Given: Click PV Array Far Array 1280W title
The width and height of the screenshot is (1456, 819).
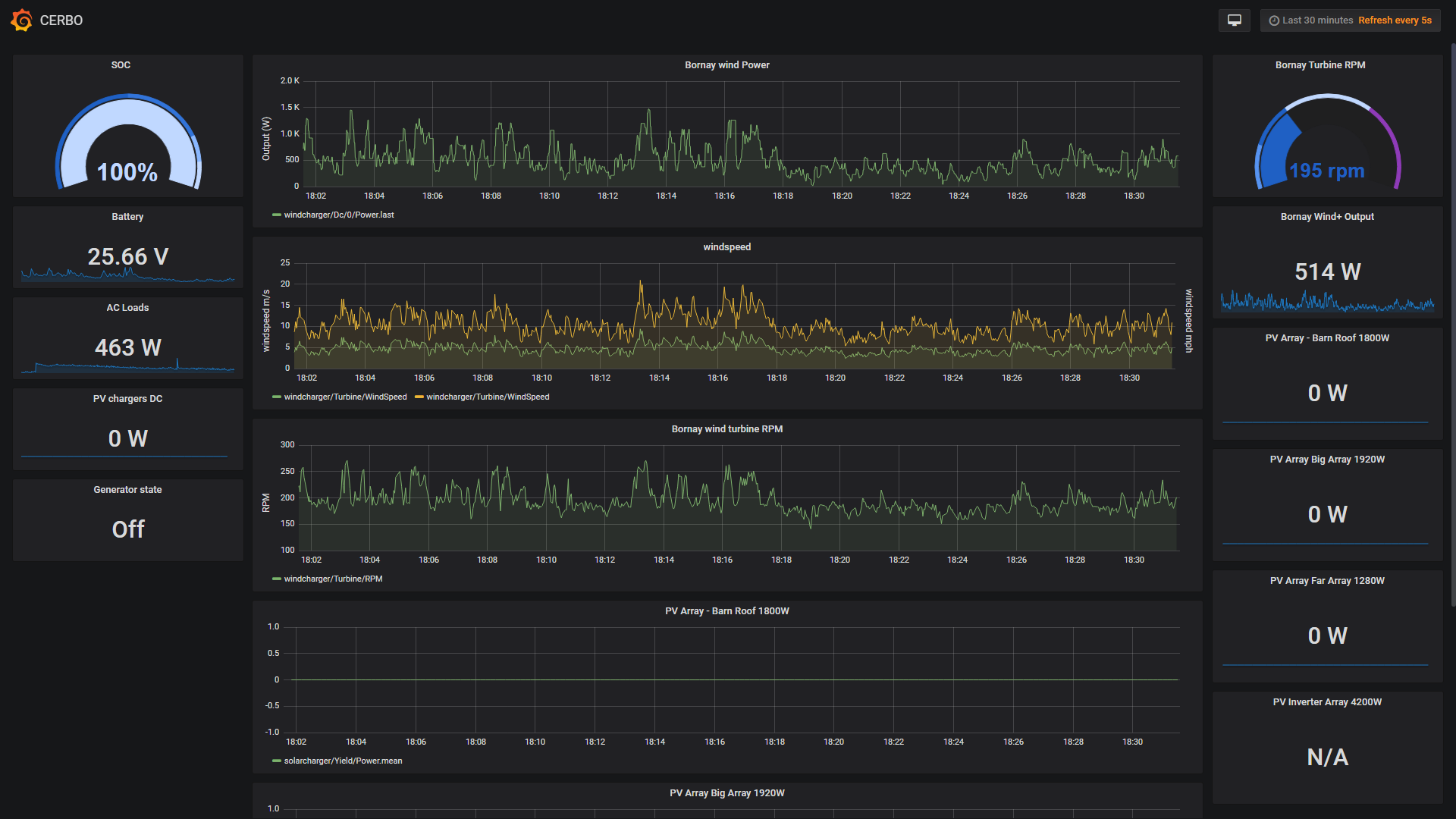Looking at the screenshot, I should click(x=1327, y=581).
